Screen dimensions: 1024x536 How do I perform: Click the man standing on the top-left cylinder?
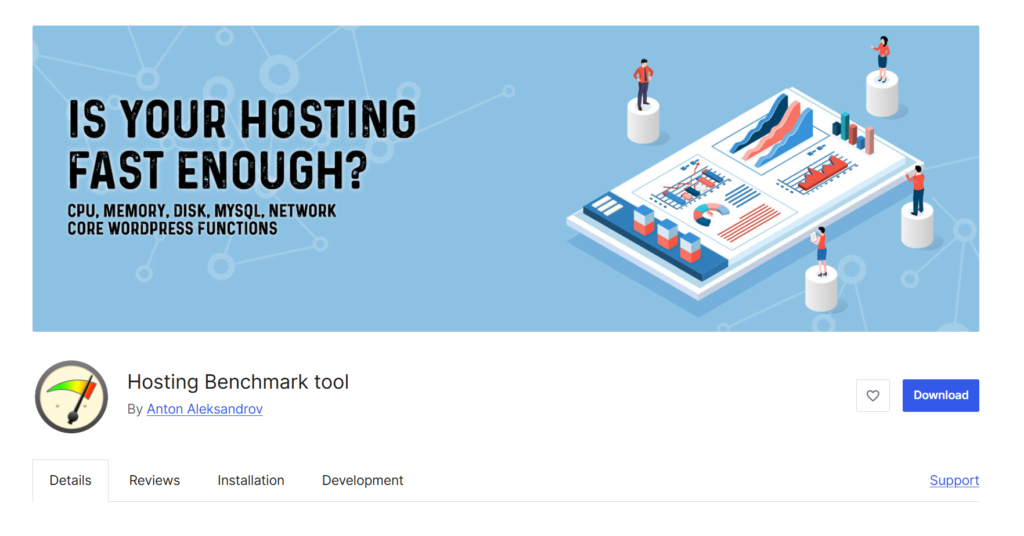tap(643, 84)
